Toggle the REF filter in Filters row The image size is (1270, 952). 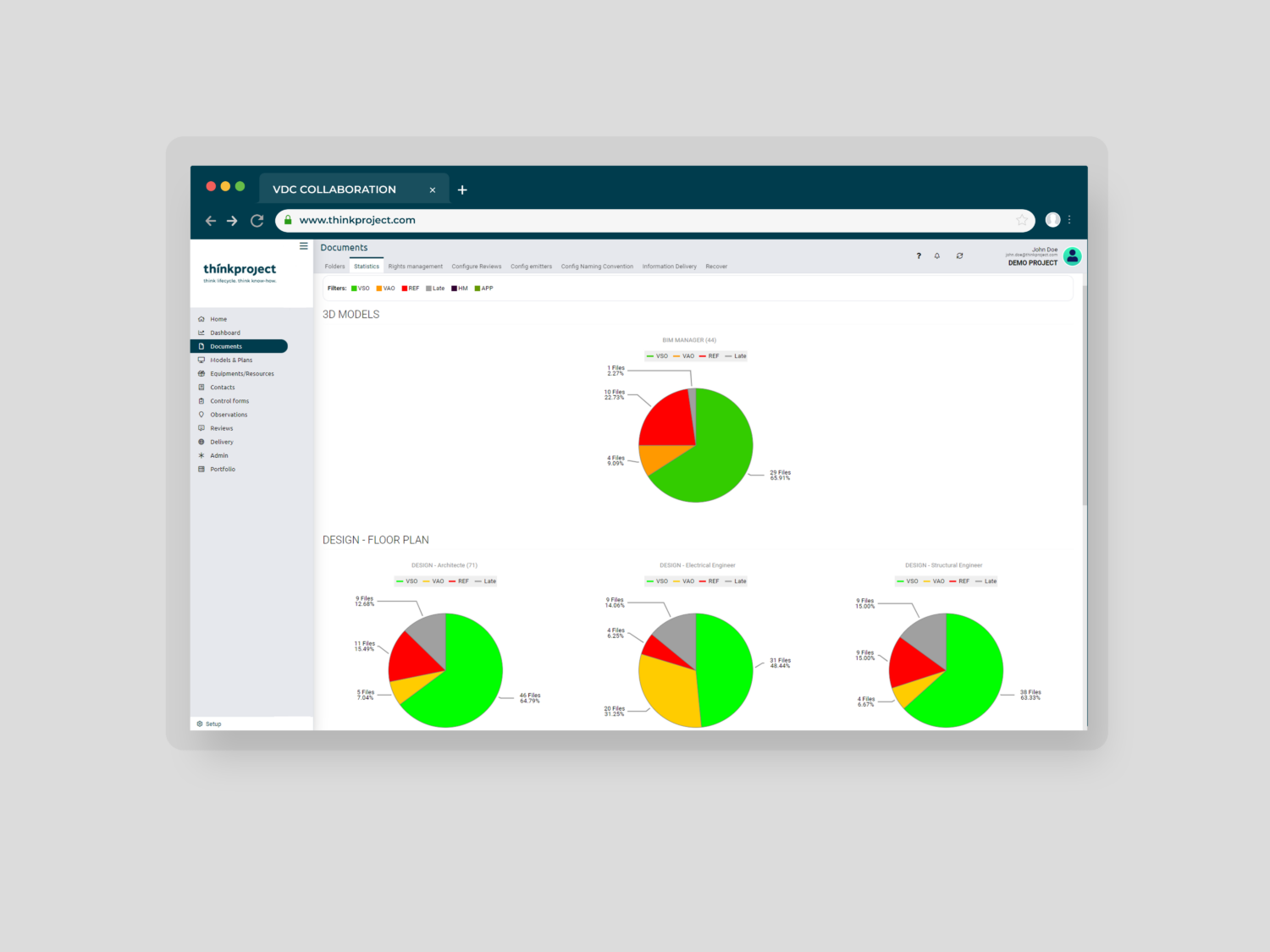point(405,289)
